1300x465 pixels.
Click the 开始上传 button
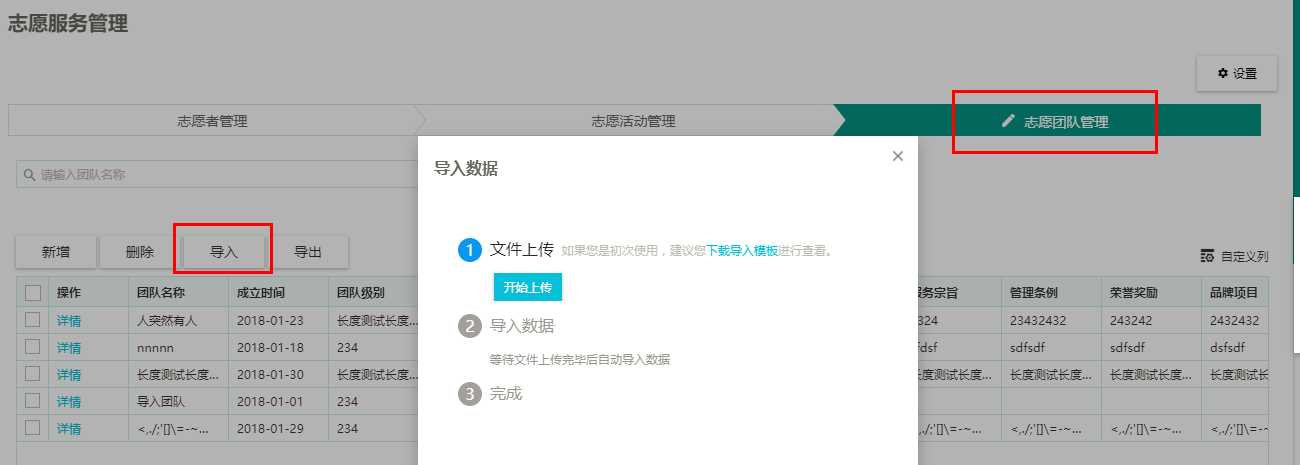click(528, 287)
